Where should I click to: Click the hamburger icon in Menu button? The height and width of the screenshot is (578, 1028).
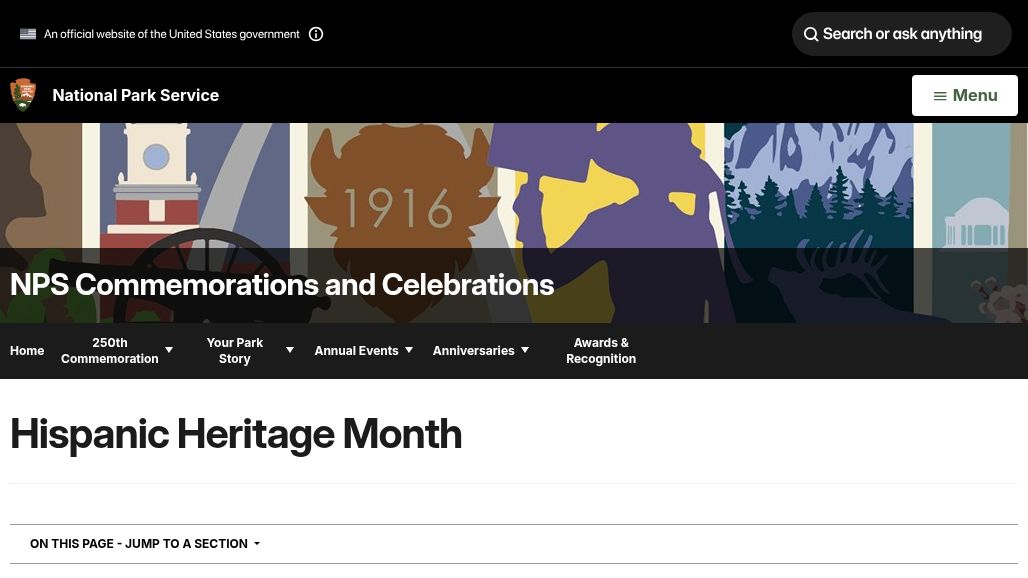click(x=939, y=96)
